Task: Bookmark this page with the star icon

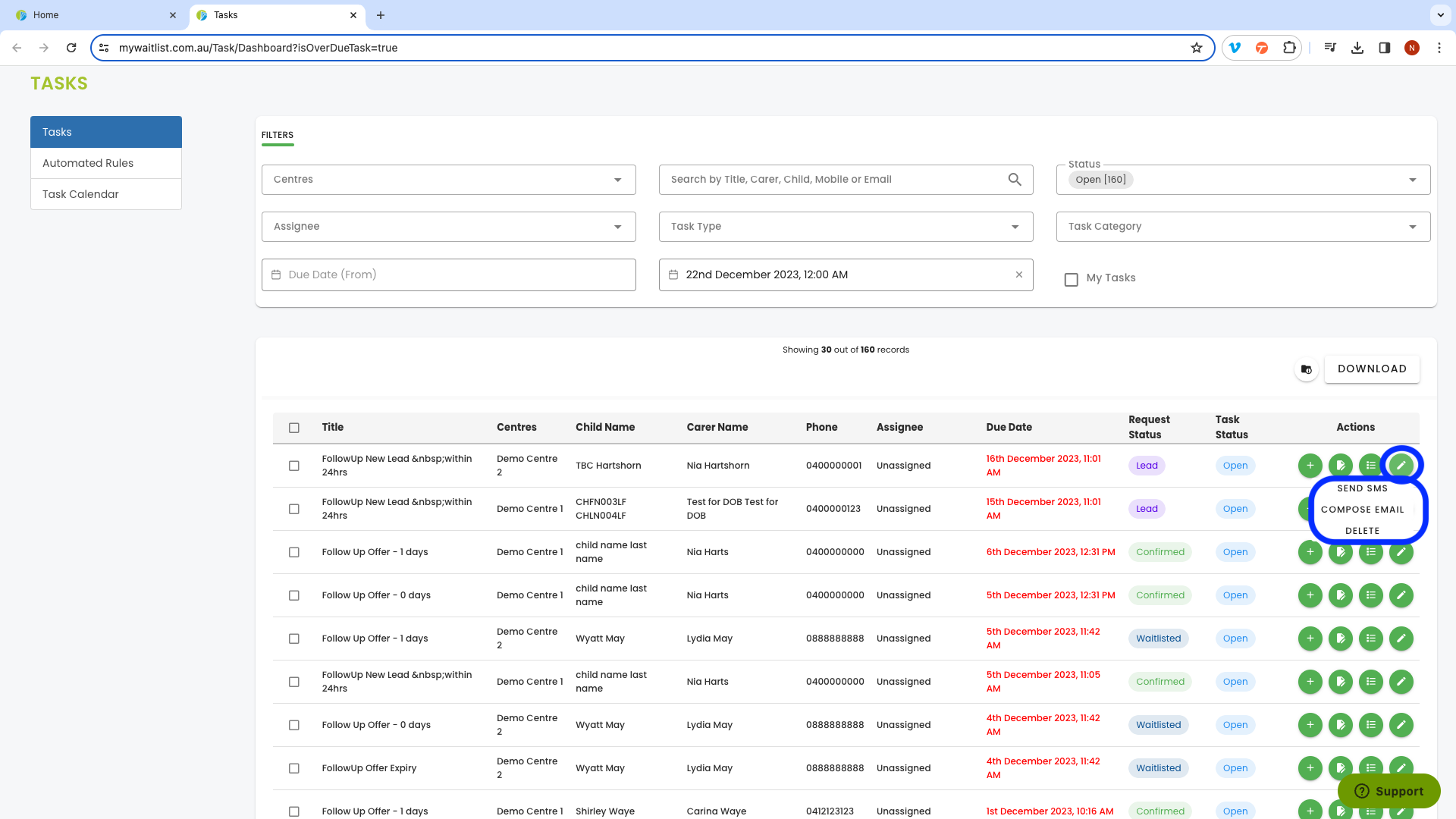Action: tap(1197, 48)
